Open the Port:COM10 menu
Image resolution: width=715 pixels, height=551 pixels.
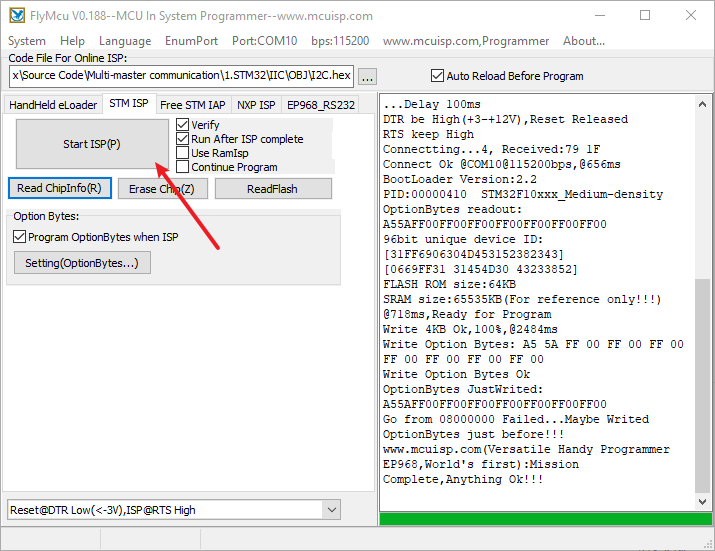(264, 41)
